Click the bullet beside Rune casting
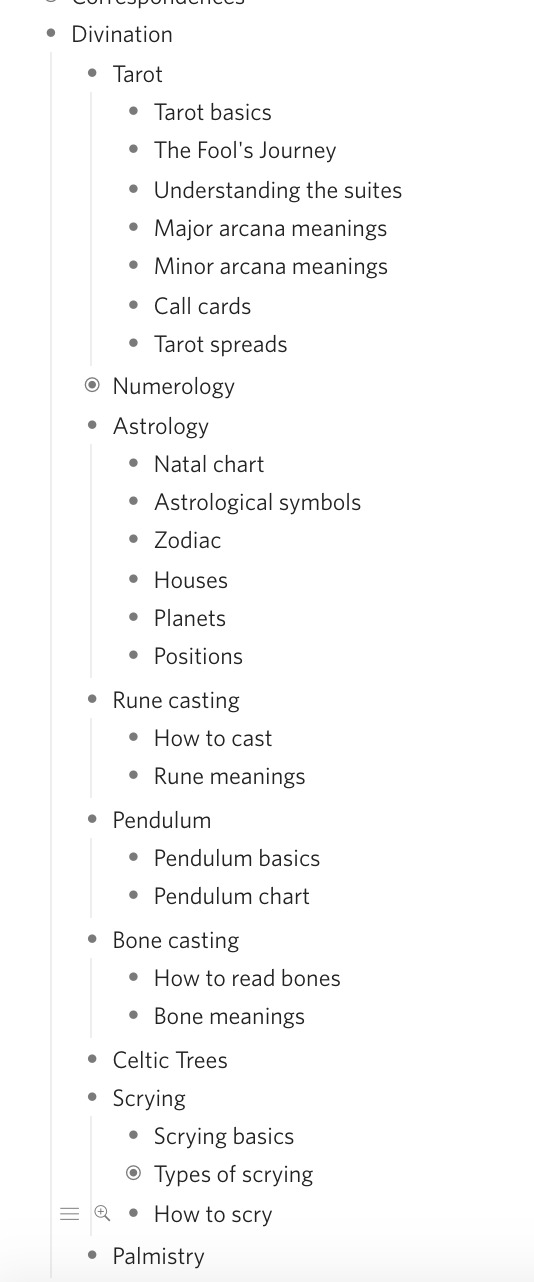This screenshot has height=1282, width=534. [x=93, y=700]
